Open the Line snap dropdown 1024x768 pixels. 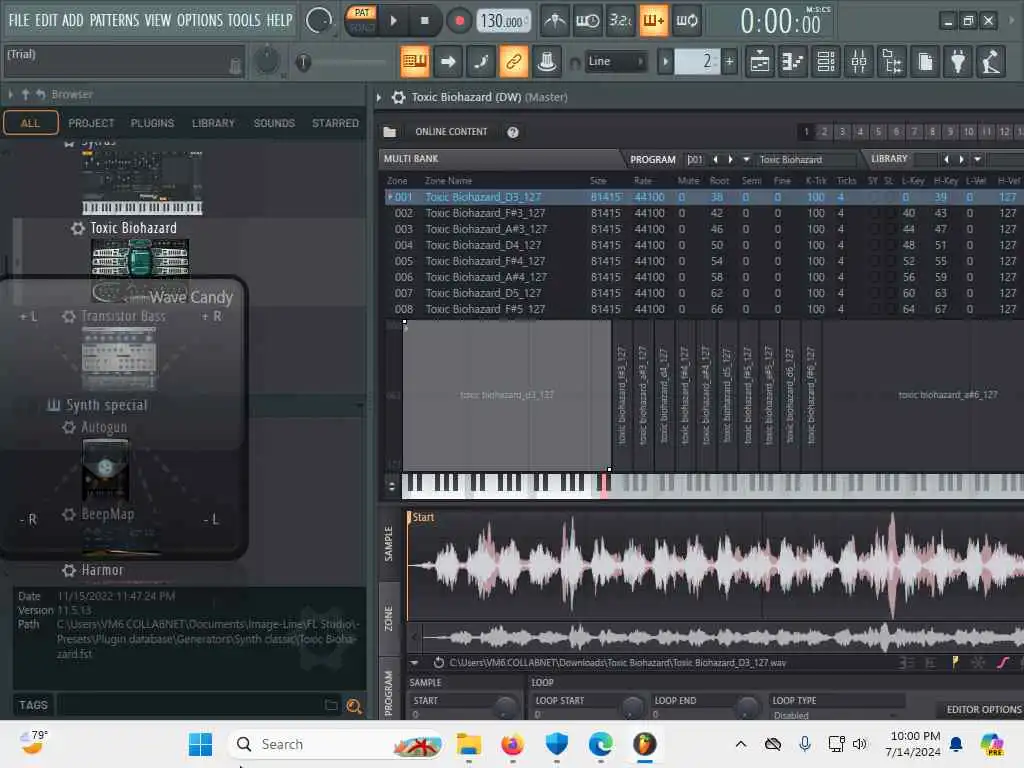pyautogui.click(x=615, y=61)
